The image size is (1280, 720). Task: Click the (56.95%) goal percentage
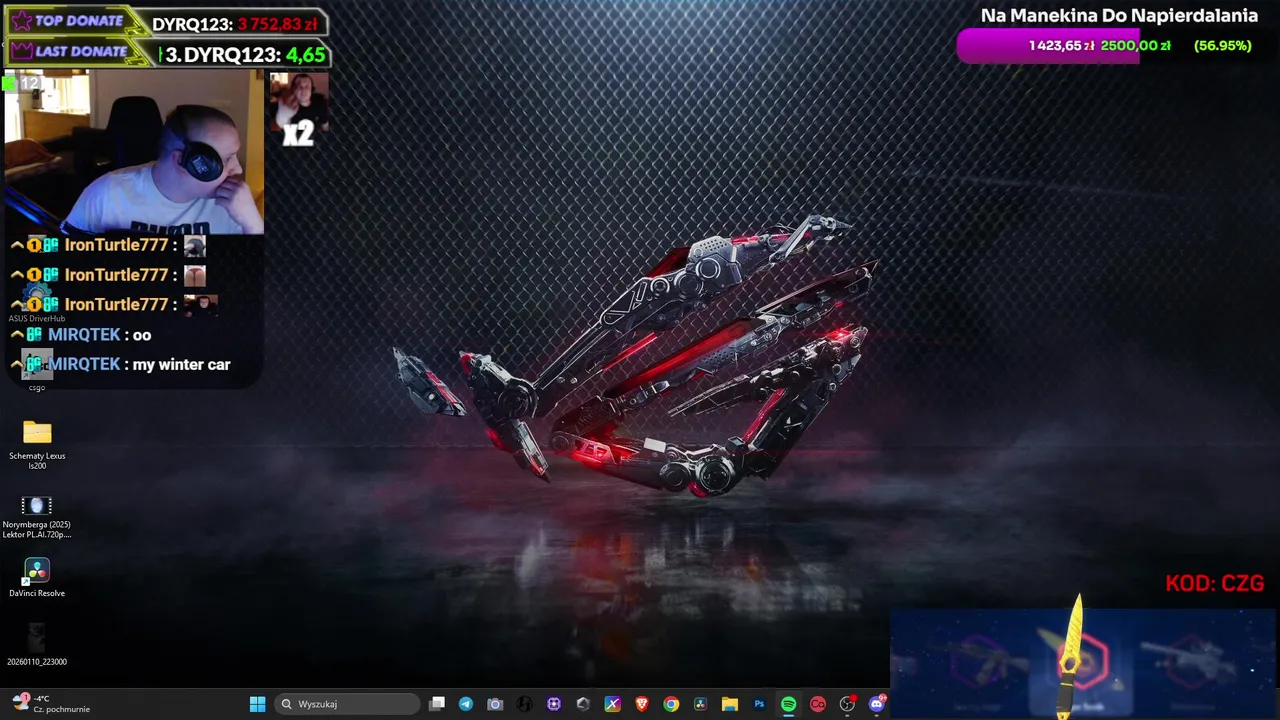pyautogui.click(x=1222, y=46)
